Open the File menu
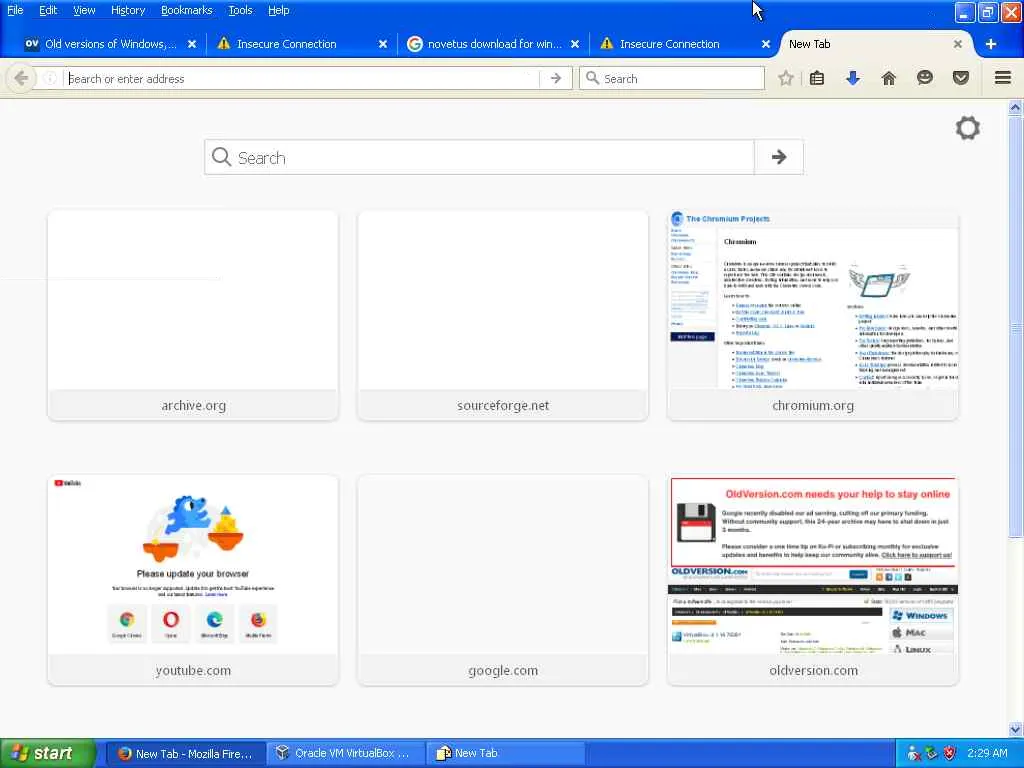Viewport: 1024px width, 768px height. [15, 10]
